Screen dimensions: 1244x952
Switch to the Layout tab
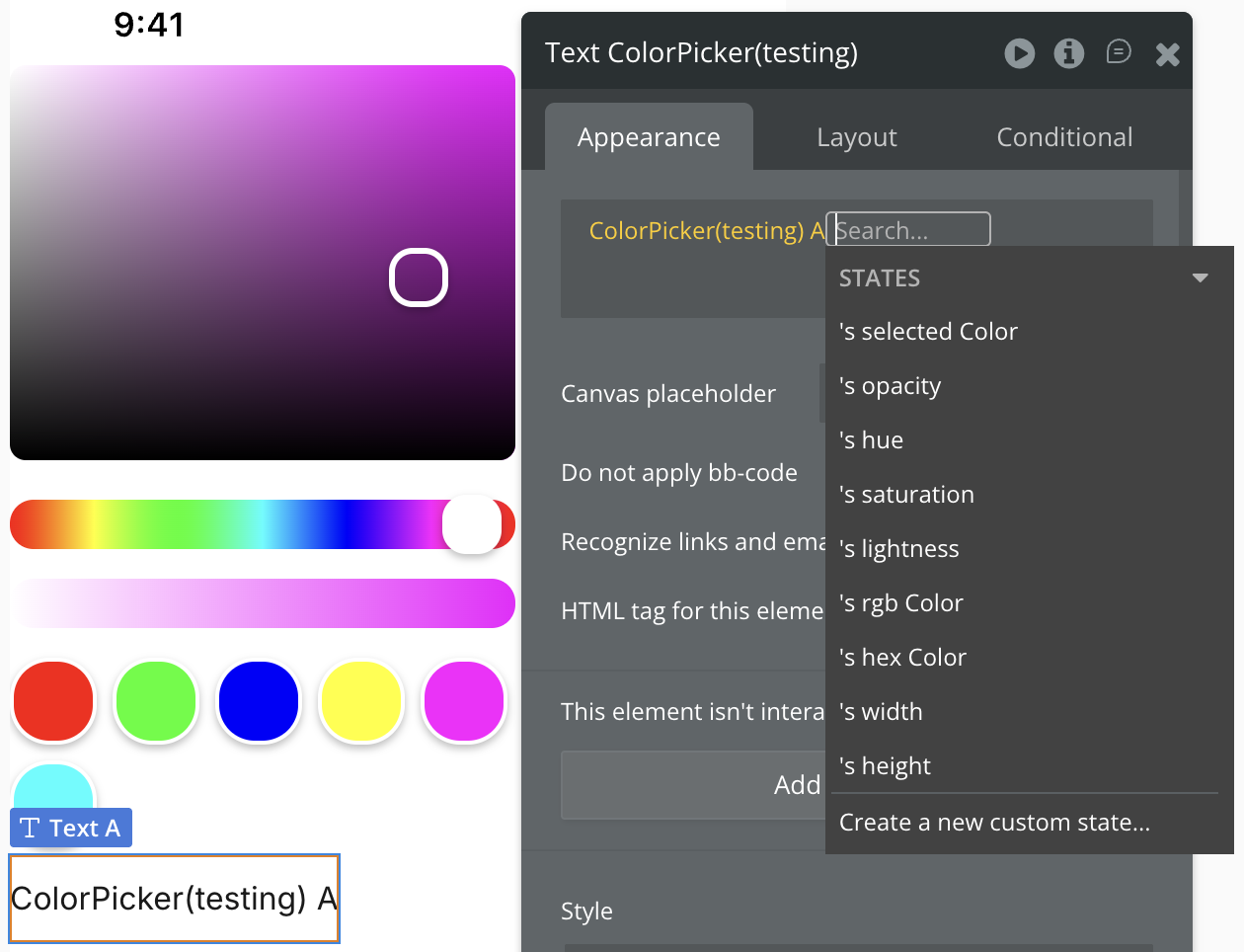tap(856, 137)
